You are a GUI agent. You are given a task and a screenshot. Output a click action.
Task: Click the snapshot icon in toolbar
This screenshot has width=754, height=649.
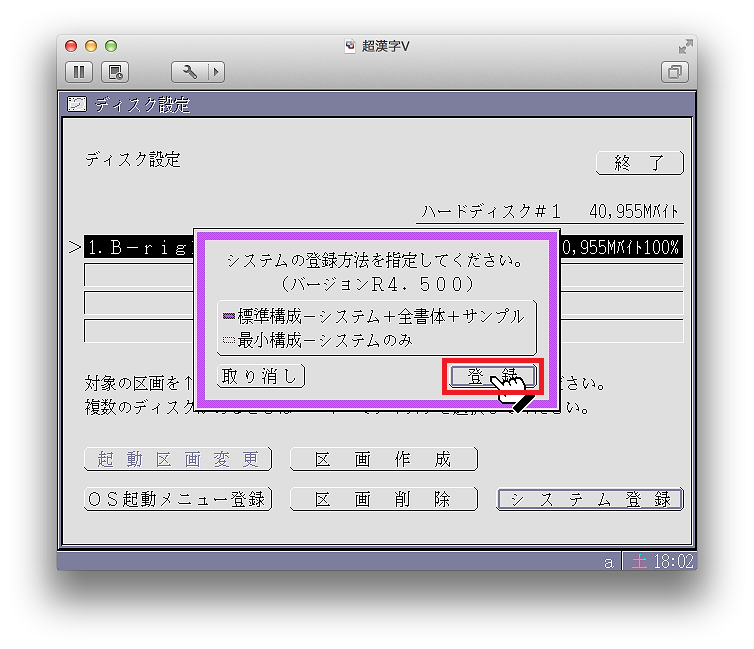[x=116, y=72]
